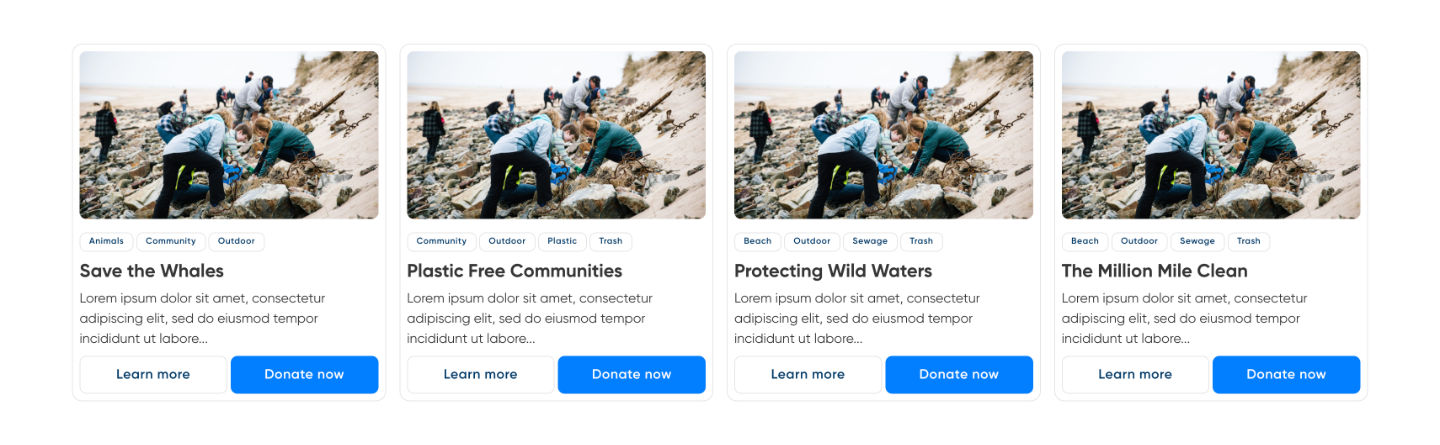Open Learn more for The Million Mile Clean
Image resolution: width=1440 pixels, height=445 pixels.
[1135, 374]
